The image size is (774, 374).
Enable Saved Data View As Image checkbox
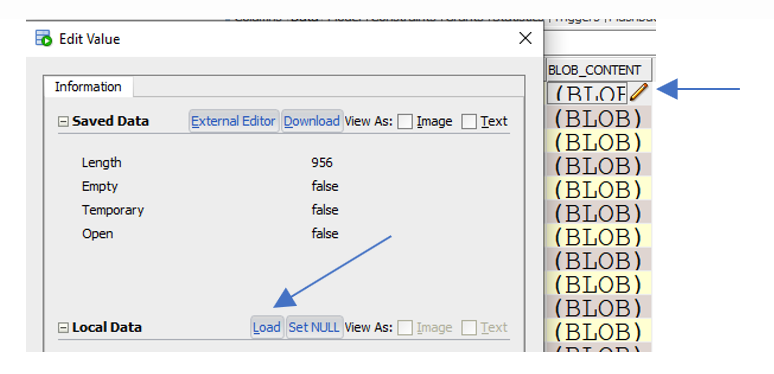point(405,121)
